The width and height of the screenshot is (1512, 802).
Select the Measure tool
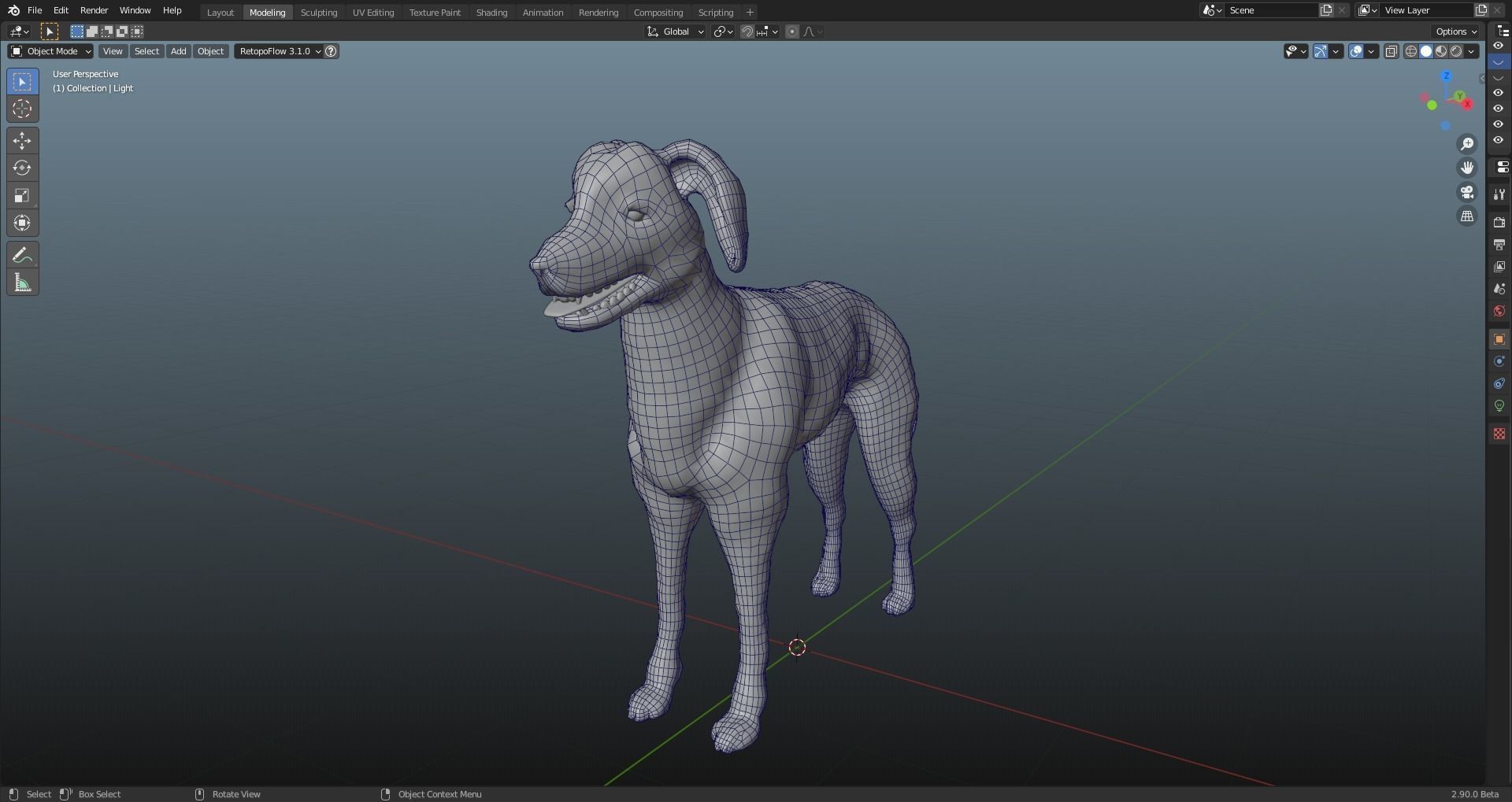click(x=22, y=283)
